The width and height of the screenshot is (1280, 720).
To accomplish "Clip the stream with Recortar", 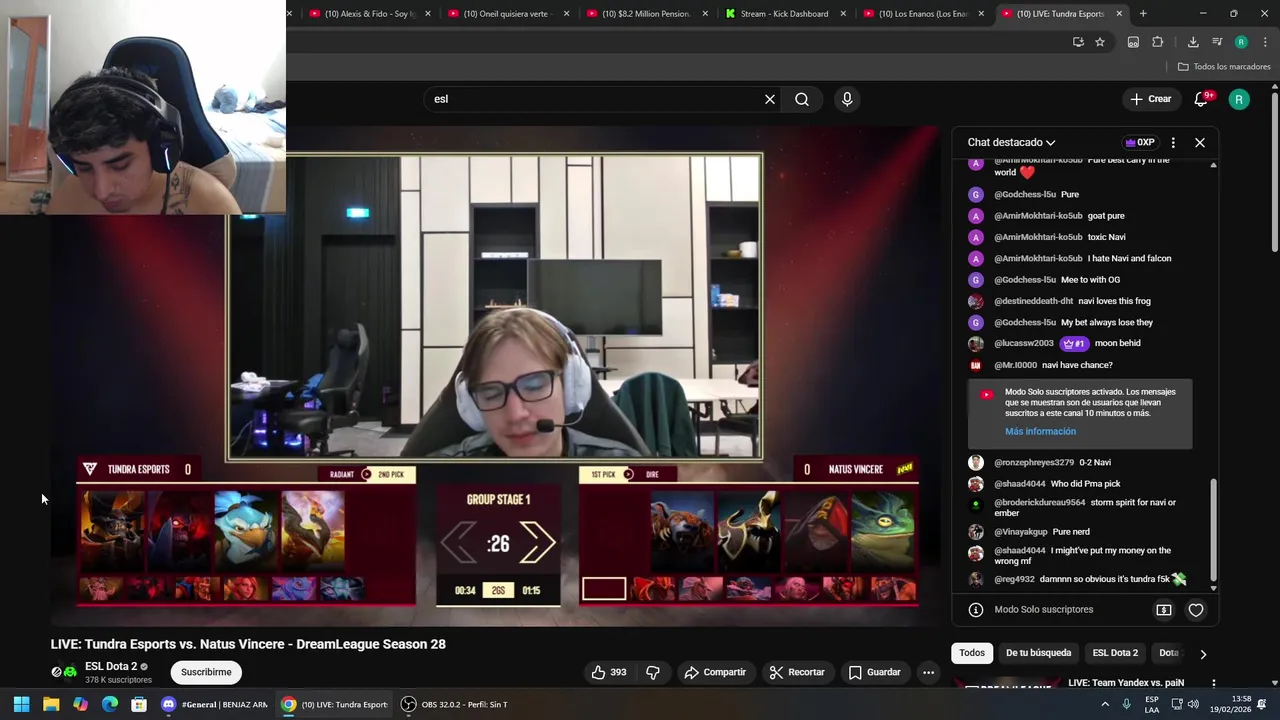I will pos(797,672).
